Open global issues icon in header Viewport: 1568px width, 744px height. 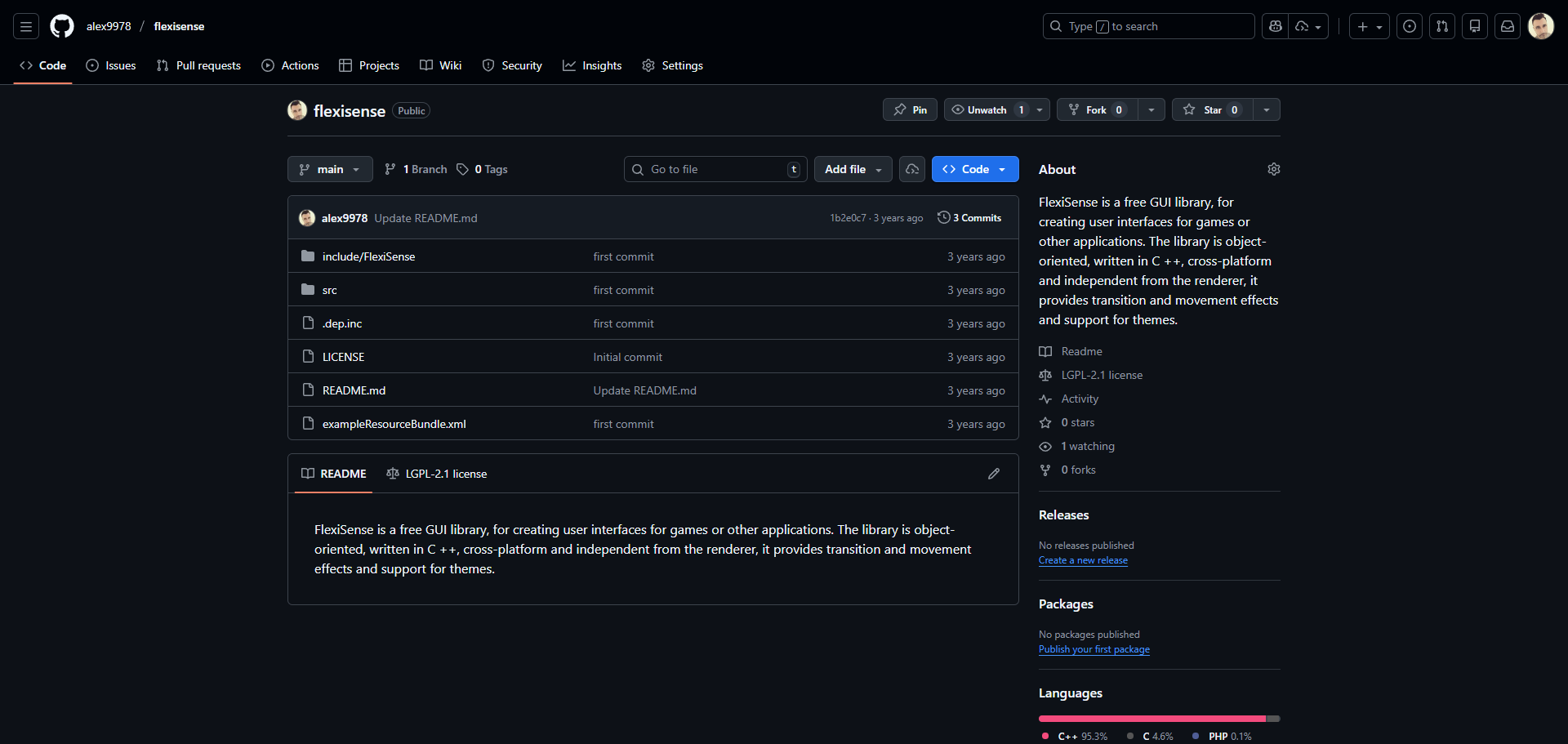click(1410, 26)
